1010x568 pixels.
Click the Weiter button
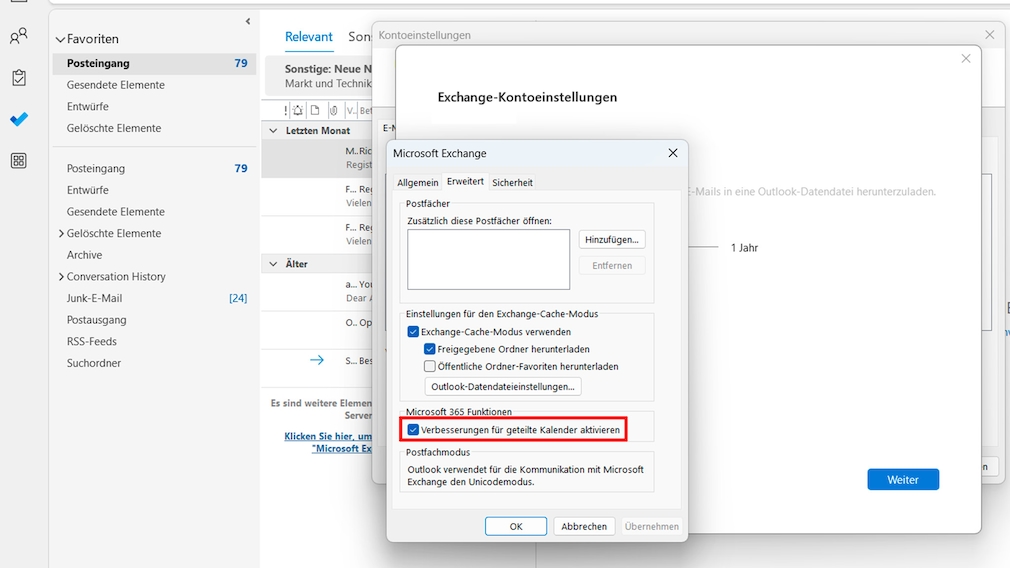[902, 480]
